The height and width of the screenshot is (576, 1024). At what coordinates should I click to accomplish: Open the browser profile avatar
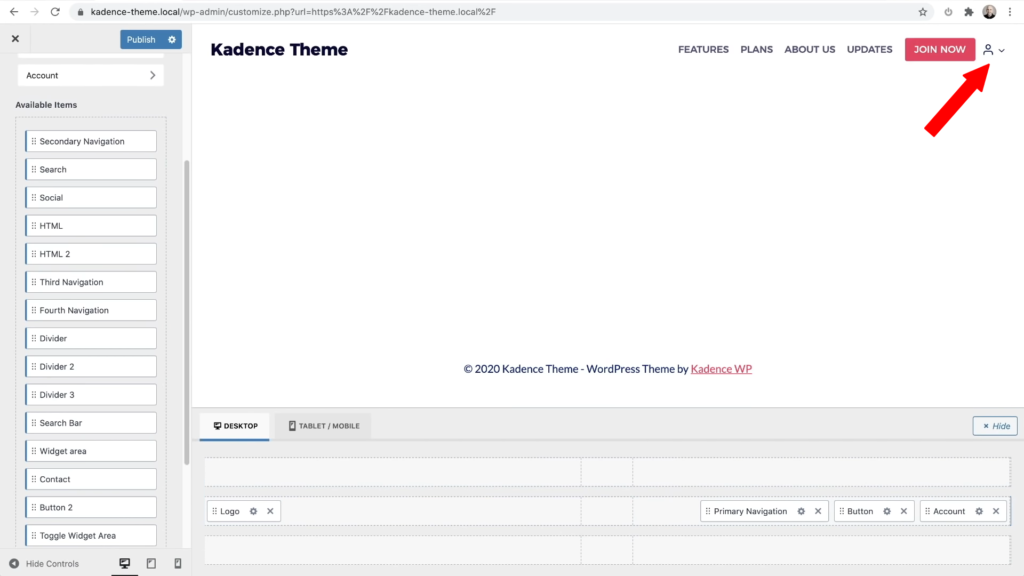[989, 12]
